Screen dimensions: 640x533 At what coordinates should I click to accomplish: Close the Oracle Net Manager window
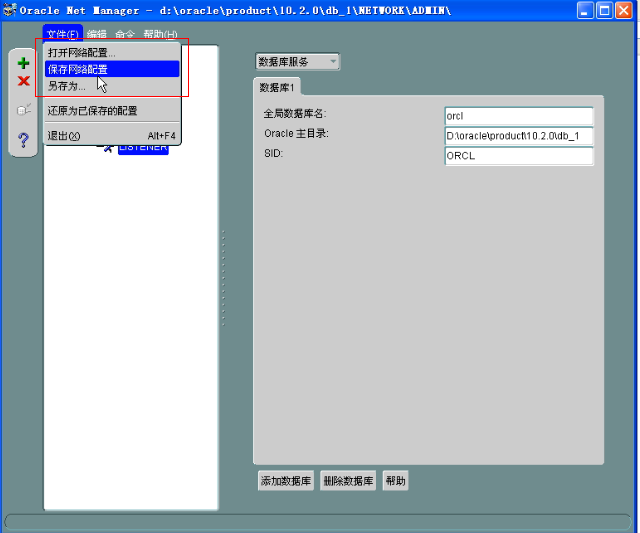(x=624, y=10)
